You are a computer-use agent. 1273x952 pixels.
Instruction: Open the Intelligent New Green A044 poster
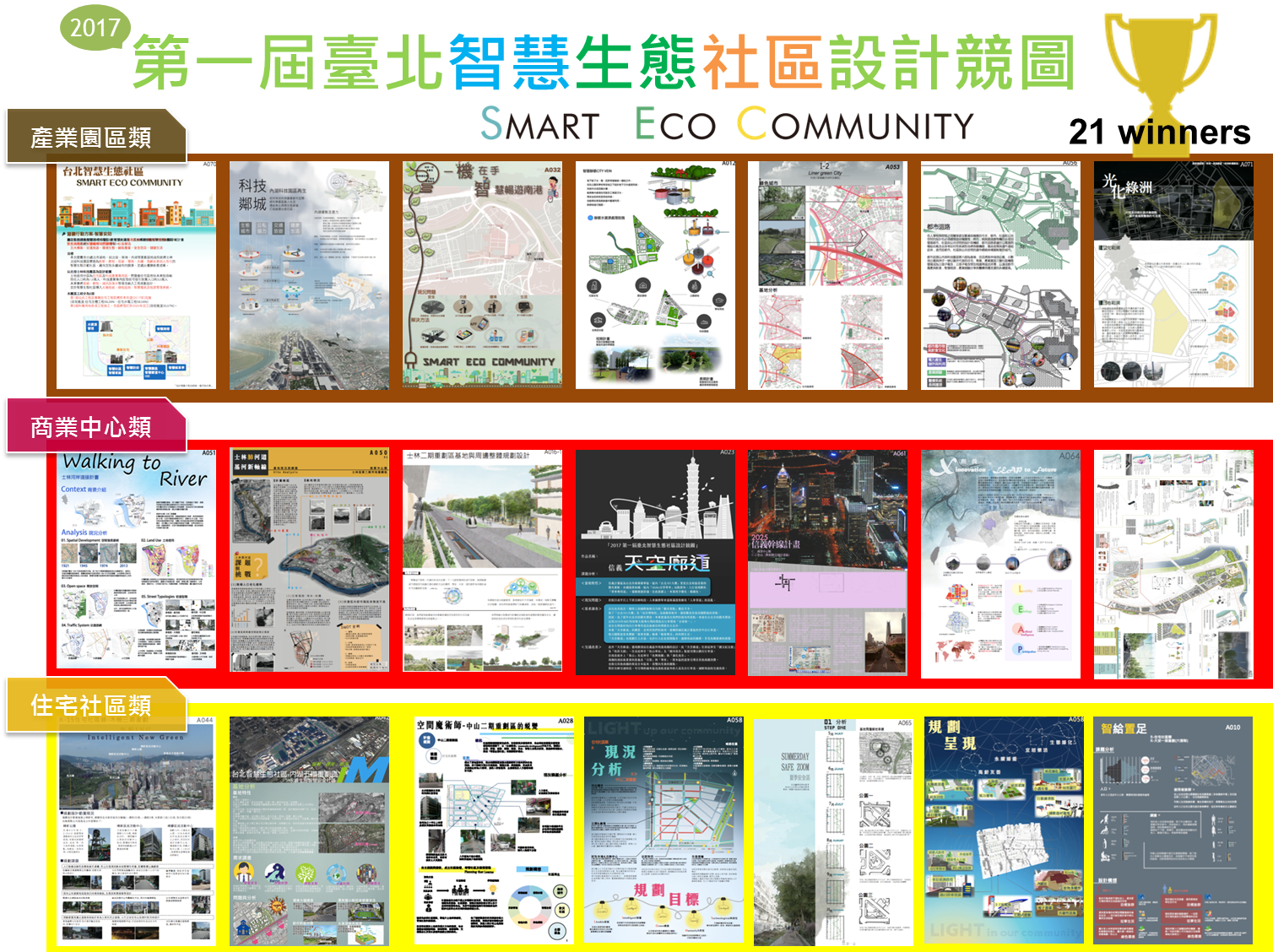[x=136, y=831]
